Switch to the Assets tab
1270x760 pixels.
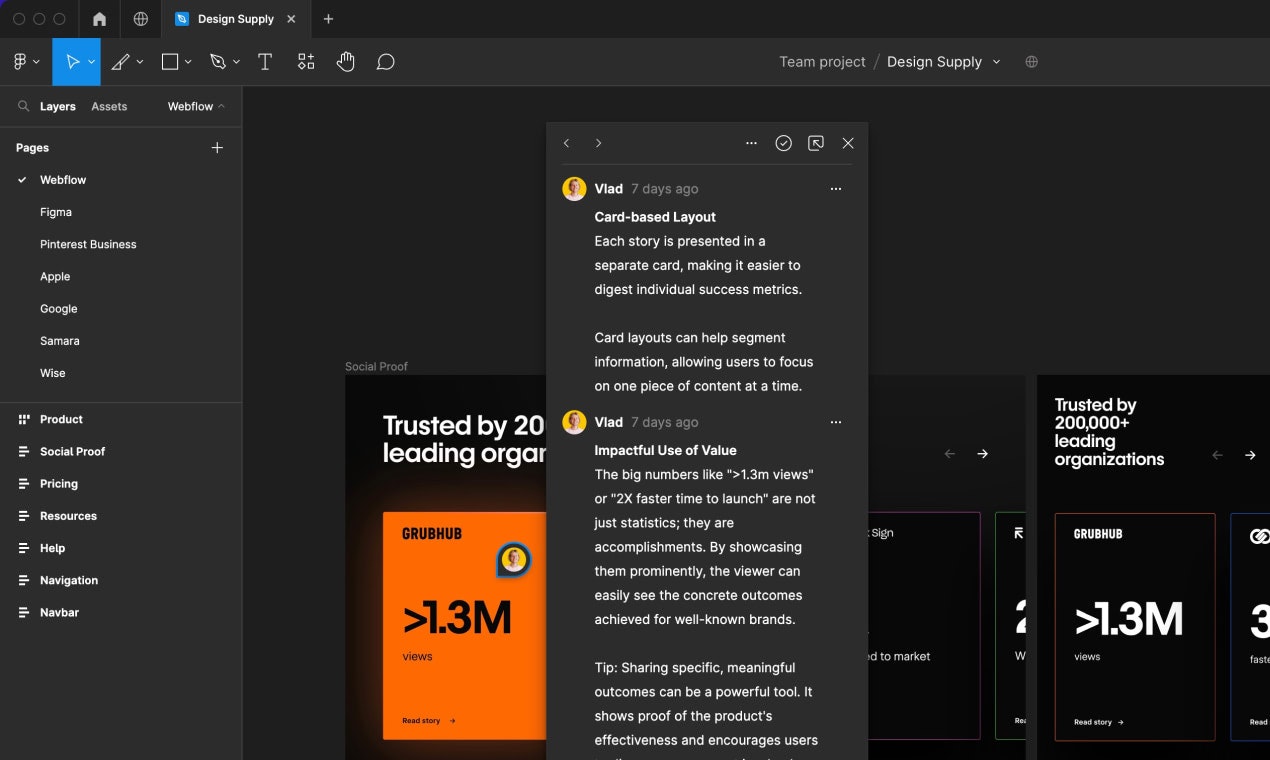[x=109, y=106]
